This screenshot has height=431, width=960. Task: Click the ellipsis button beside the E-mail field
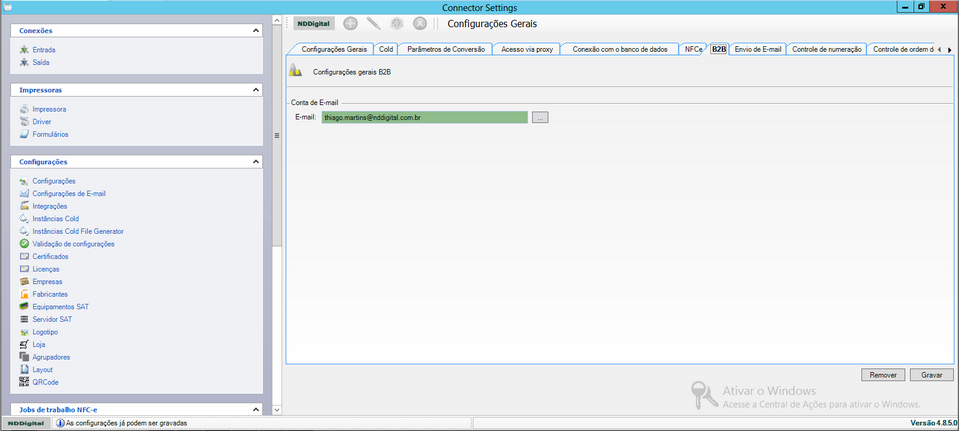(x=540, y=117)
